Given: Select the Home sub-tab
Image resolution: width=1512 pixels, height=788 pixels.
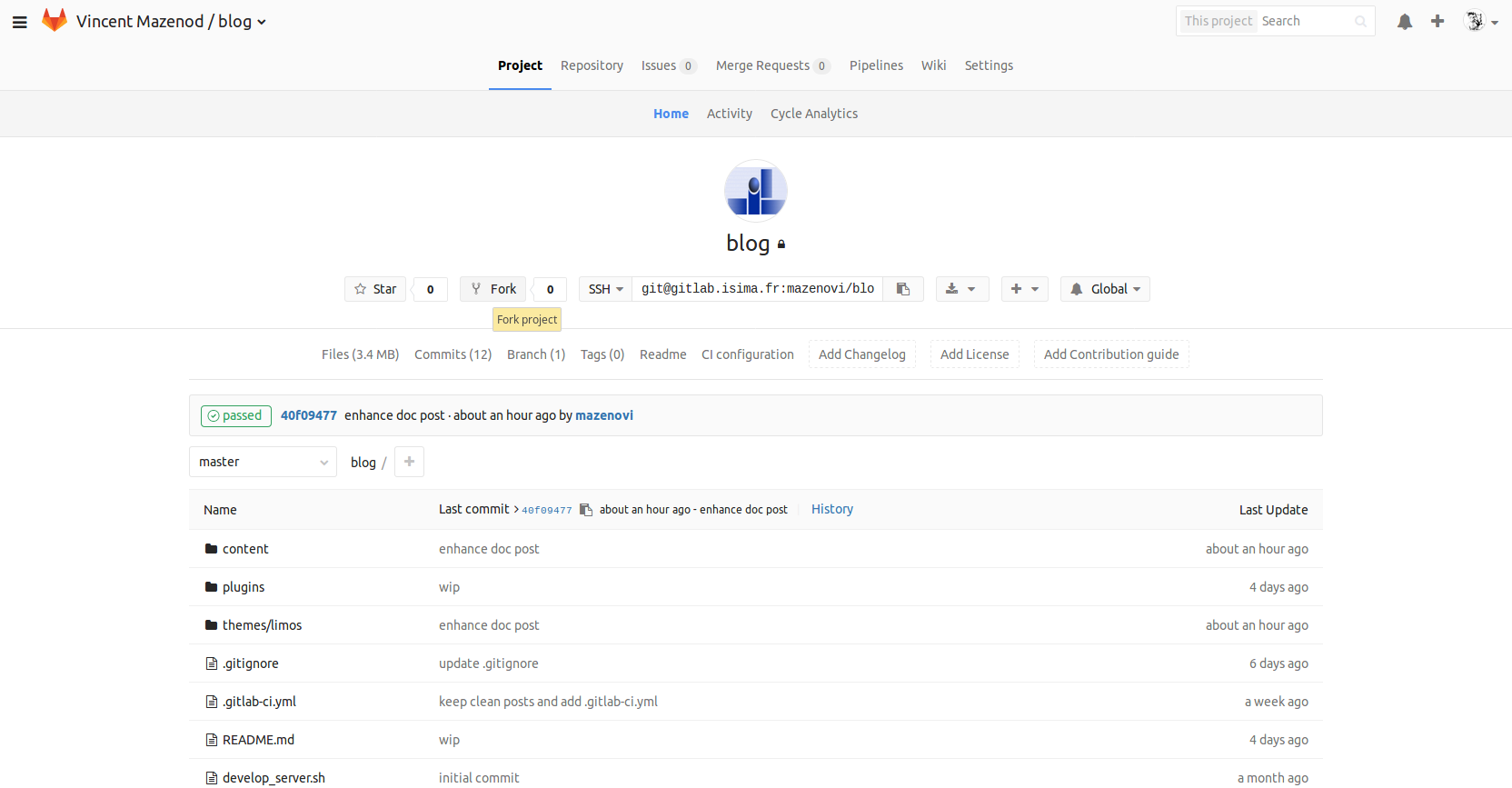Looking at the screenshot, I should (x=671, y=114).
